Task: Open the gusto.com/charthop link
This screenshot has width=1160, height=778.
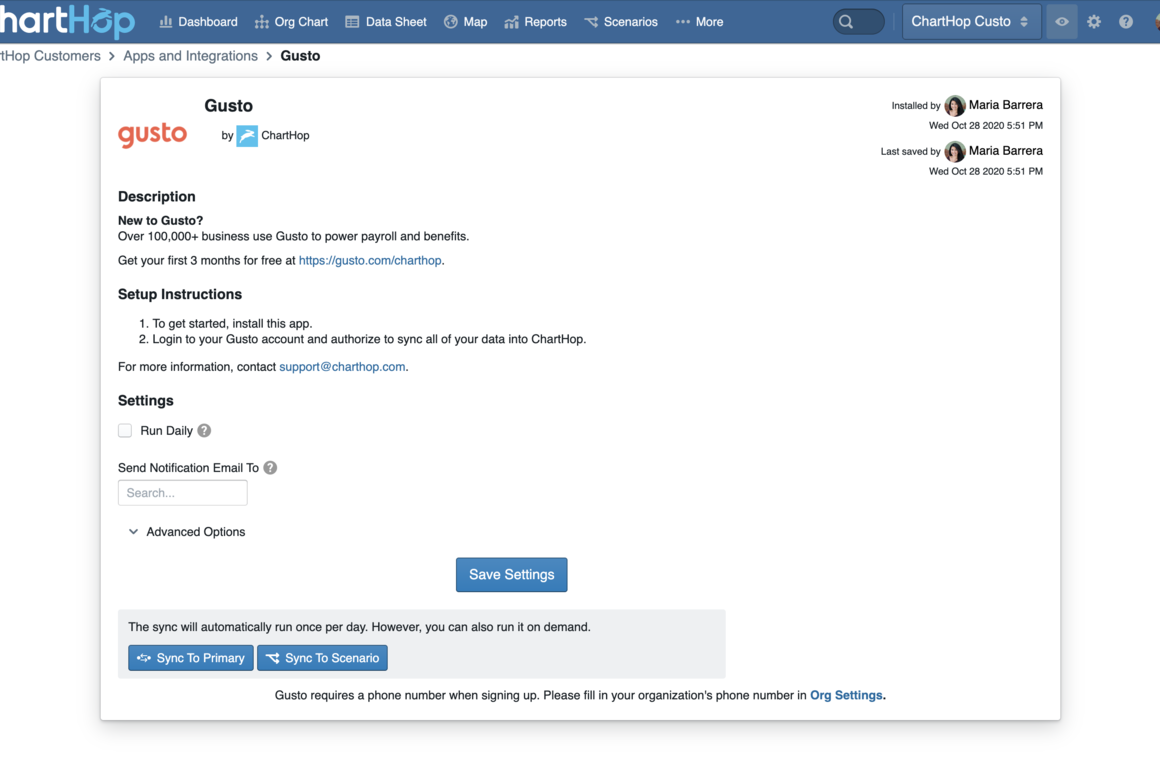Action: point(370,260)
